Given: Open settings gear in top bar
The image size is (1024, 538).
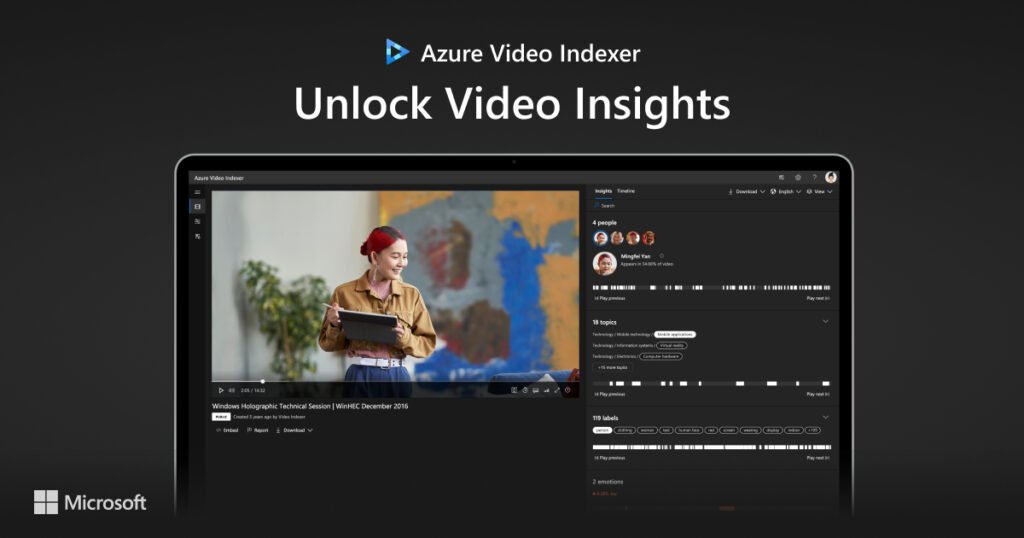Looking at the screenshot, I should pyautogui.click(x=797, y=178).
